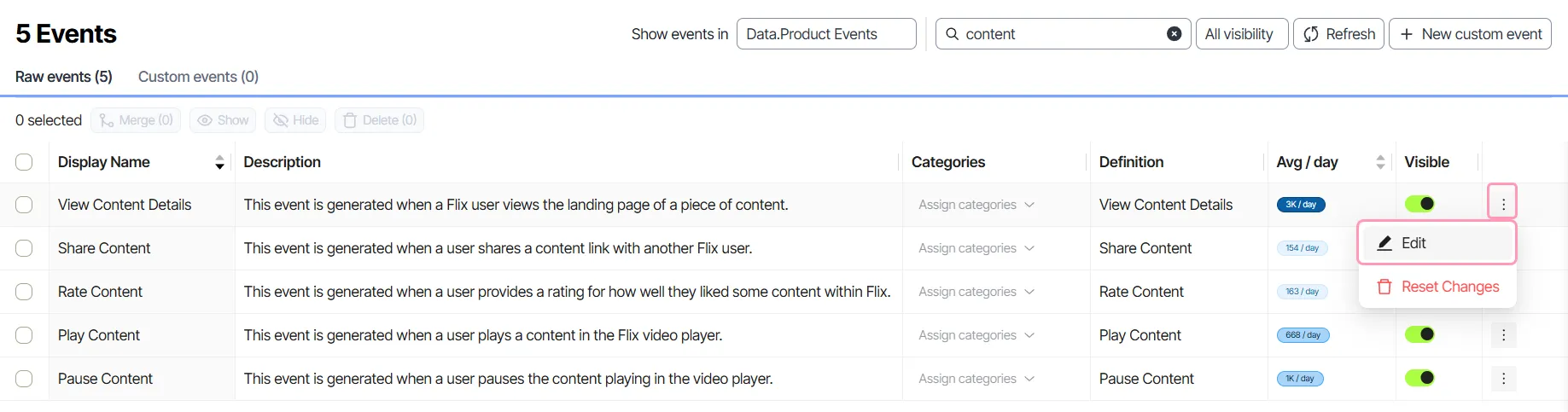Click the Play Content display name

click(99, 335)
